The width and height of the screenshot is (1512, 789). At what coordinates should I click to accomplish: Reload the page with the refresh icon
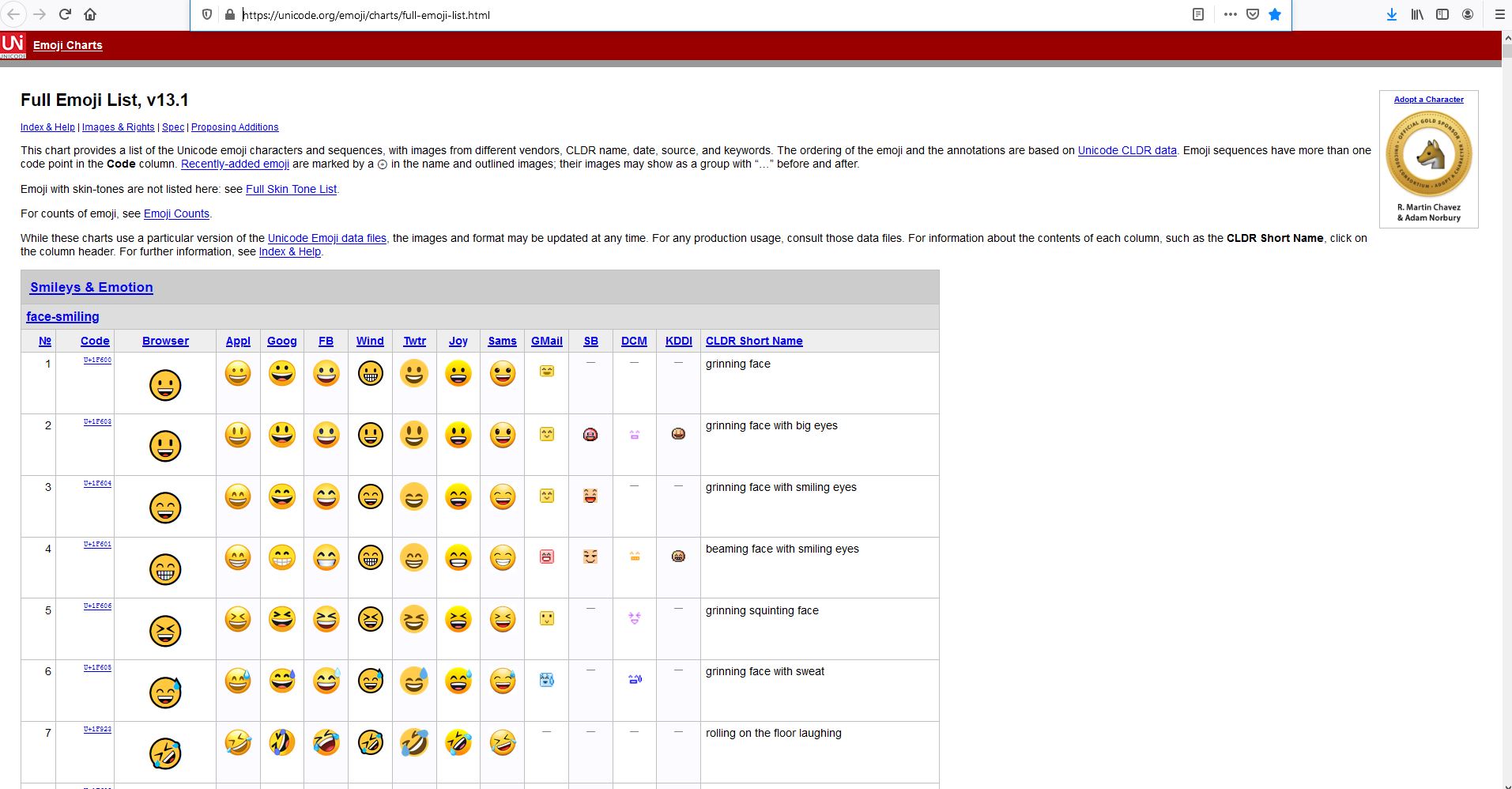pos(66,14)
